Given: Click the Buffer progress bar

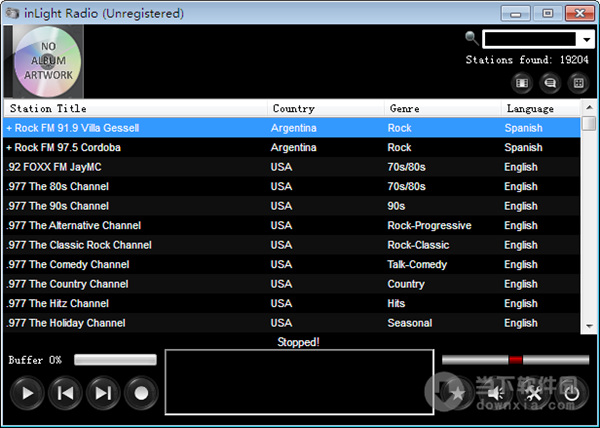Looking at the screenshot, I should tap(115, 360).
